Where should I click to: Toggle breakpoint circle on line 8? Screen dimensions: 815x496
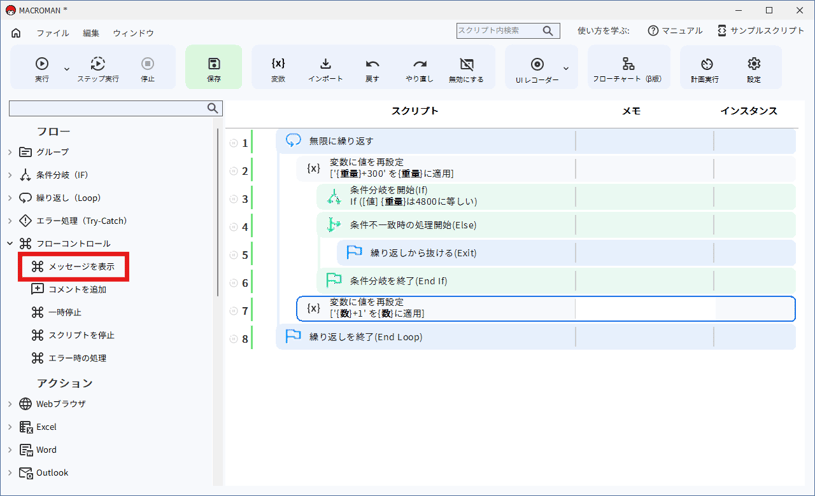(233, 339)
